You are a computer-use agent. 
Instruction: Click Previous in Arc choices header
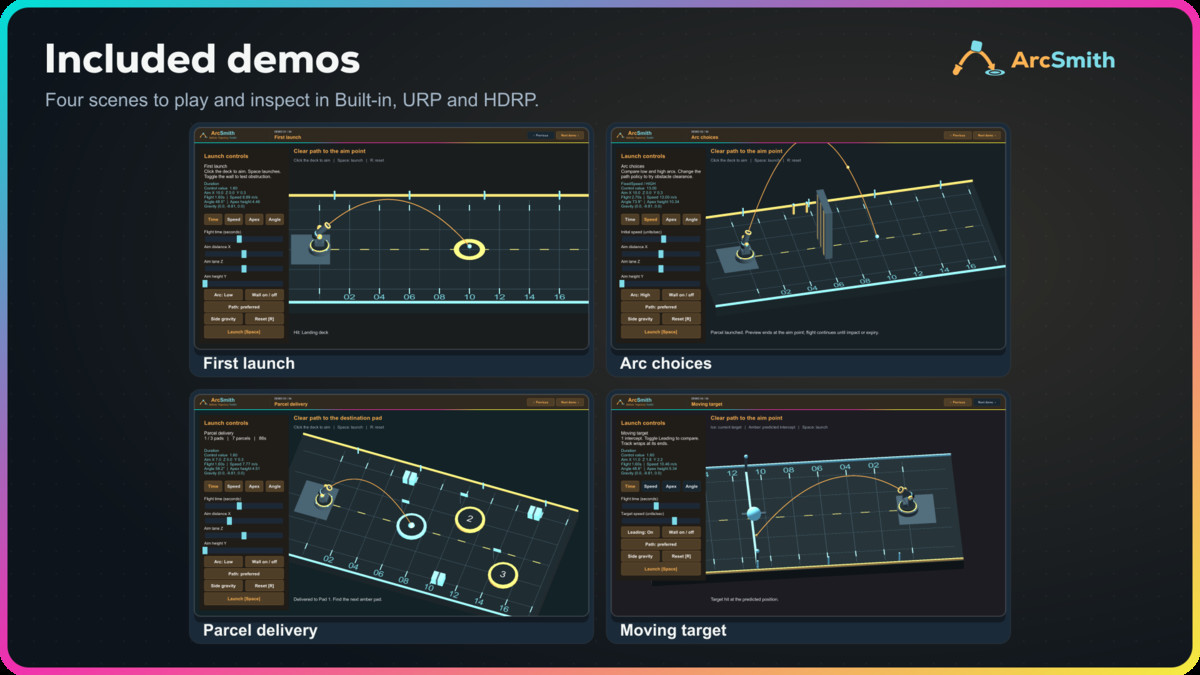click(958, 135)
